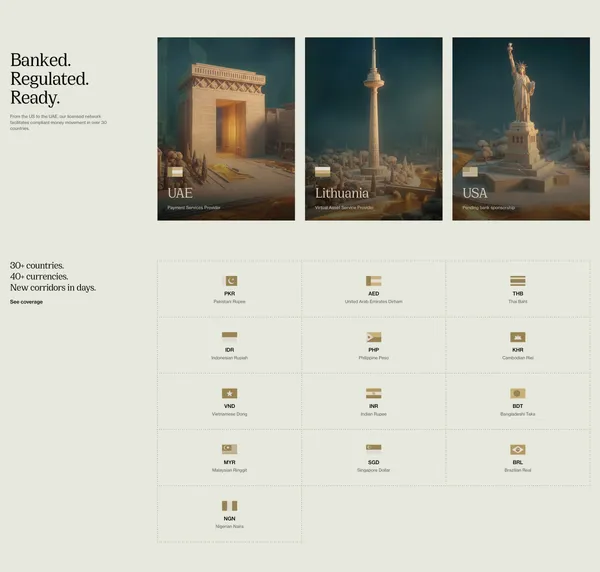This screenshot has height=572, width=600.
Task: Click the Nigerian Naira label
Action: pyautogui.click(x=230, y=527)
